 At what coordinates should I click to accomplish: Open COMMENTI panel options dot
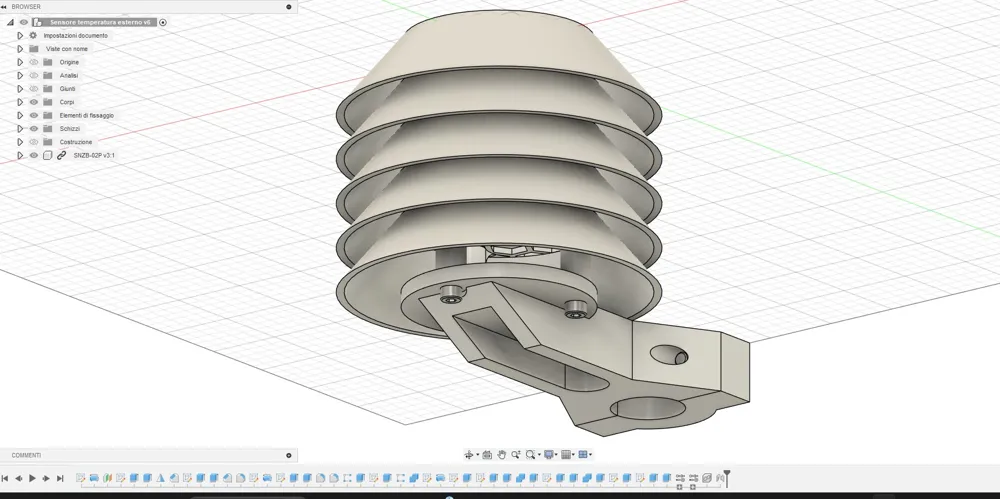pyautogui.click(x=289, y=455)
